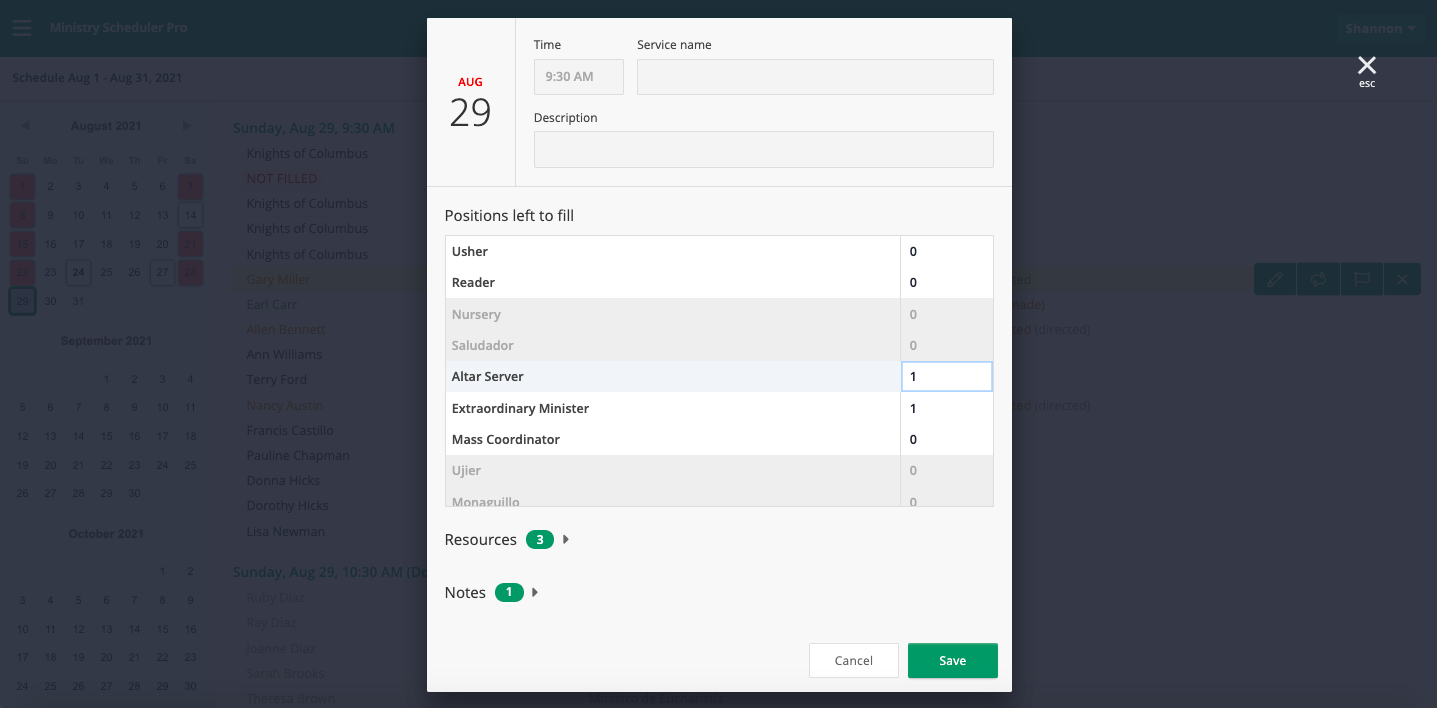Image resolution: width=1437 pixels, height=708 pixels.
Task: Save the position changes
Action: click(952, 661)
